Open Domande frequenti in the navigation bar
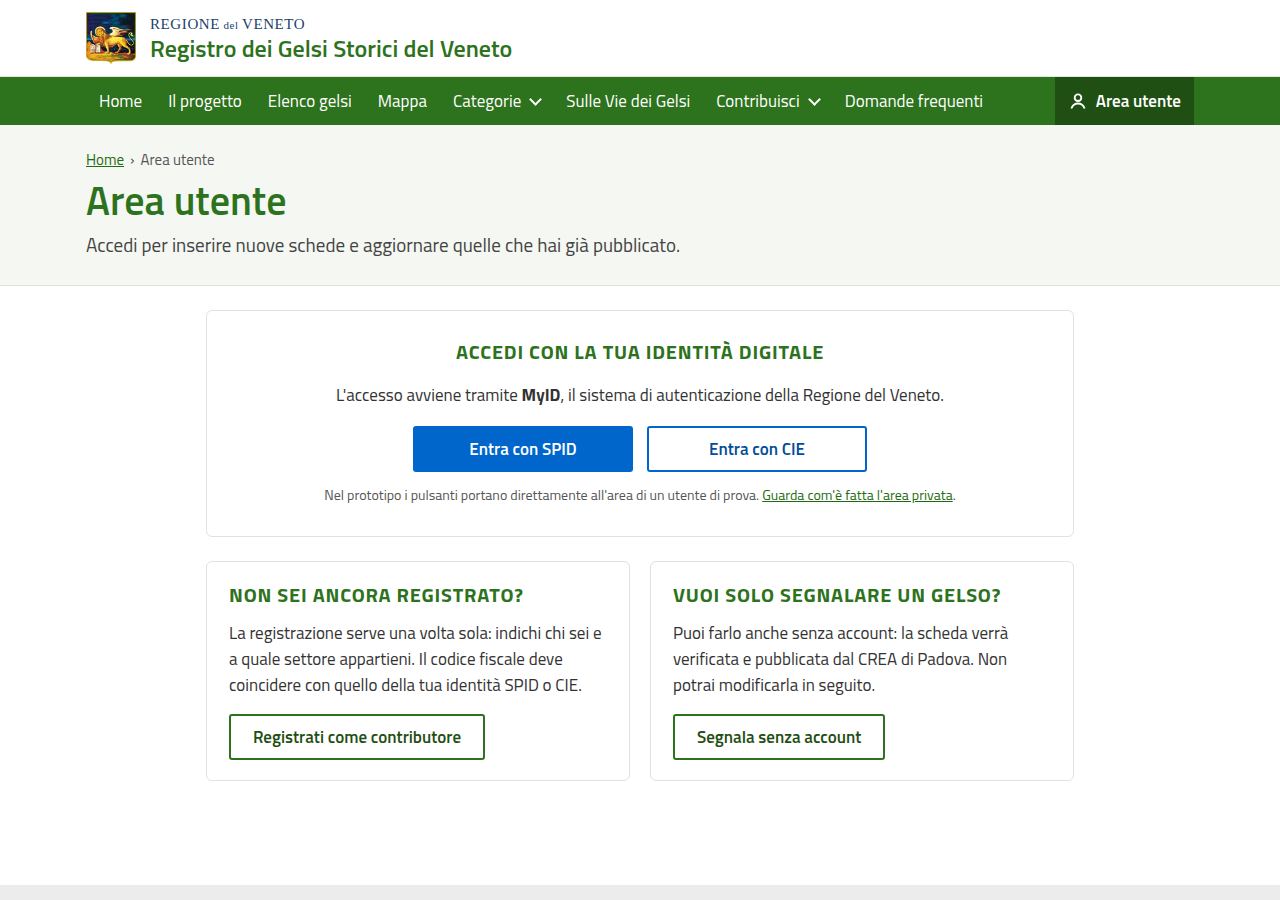1280x900 pixels. [914, 101]
